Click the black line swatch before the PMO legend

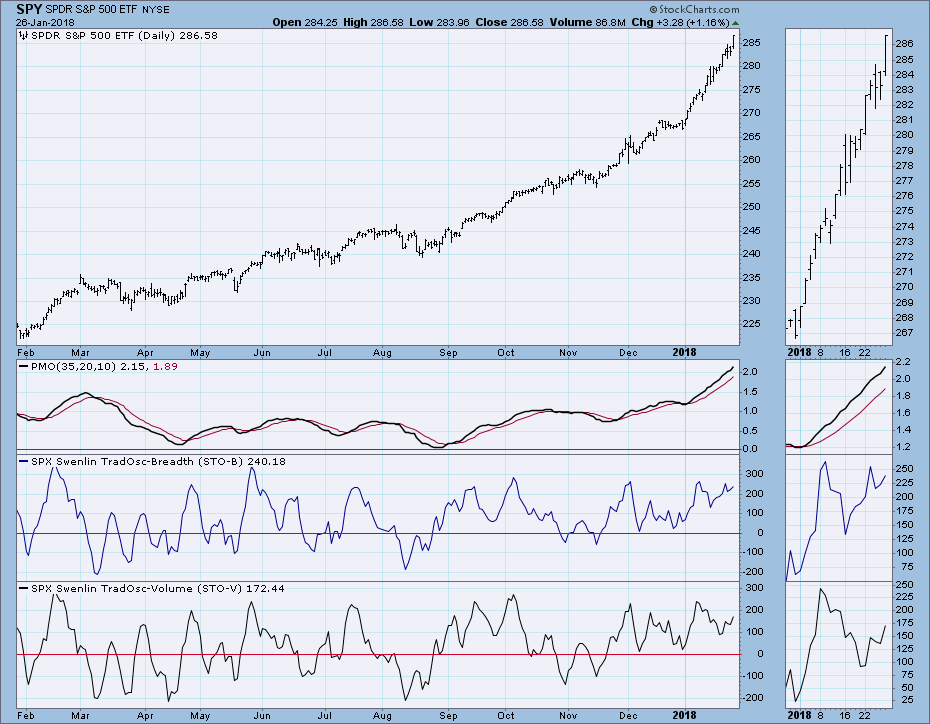click(24, 366)
